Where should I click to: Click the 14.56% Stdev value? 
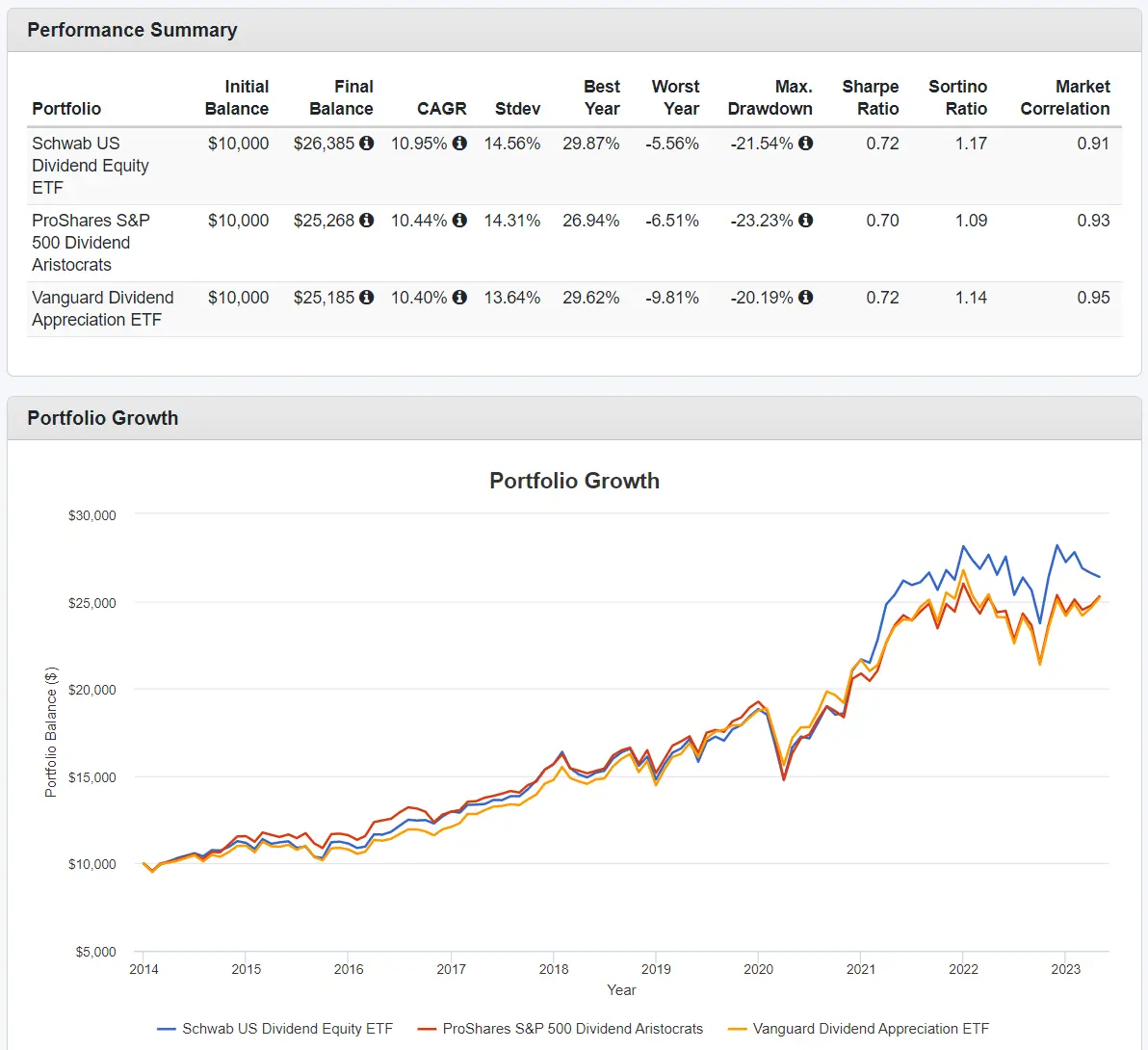click(x=511, y=144)
